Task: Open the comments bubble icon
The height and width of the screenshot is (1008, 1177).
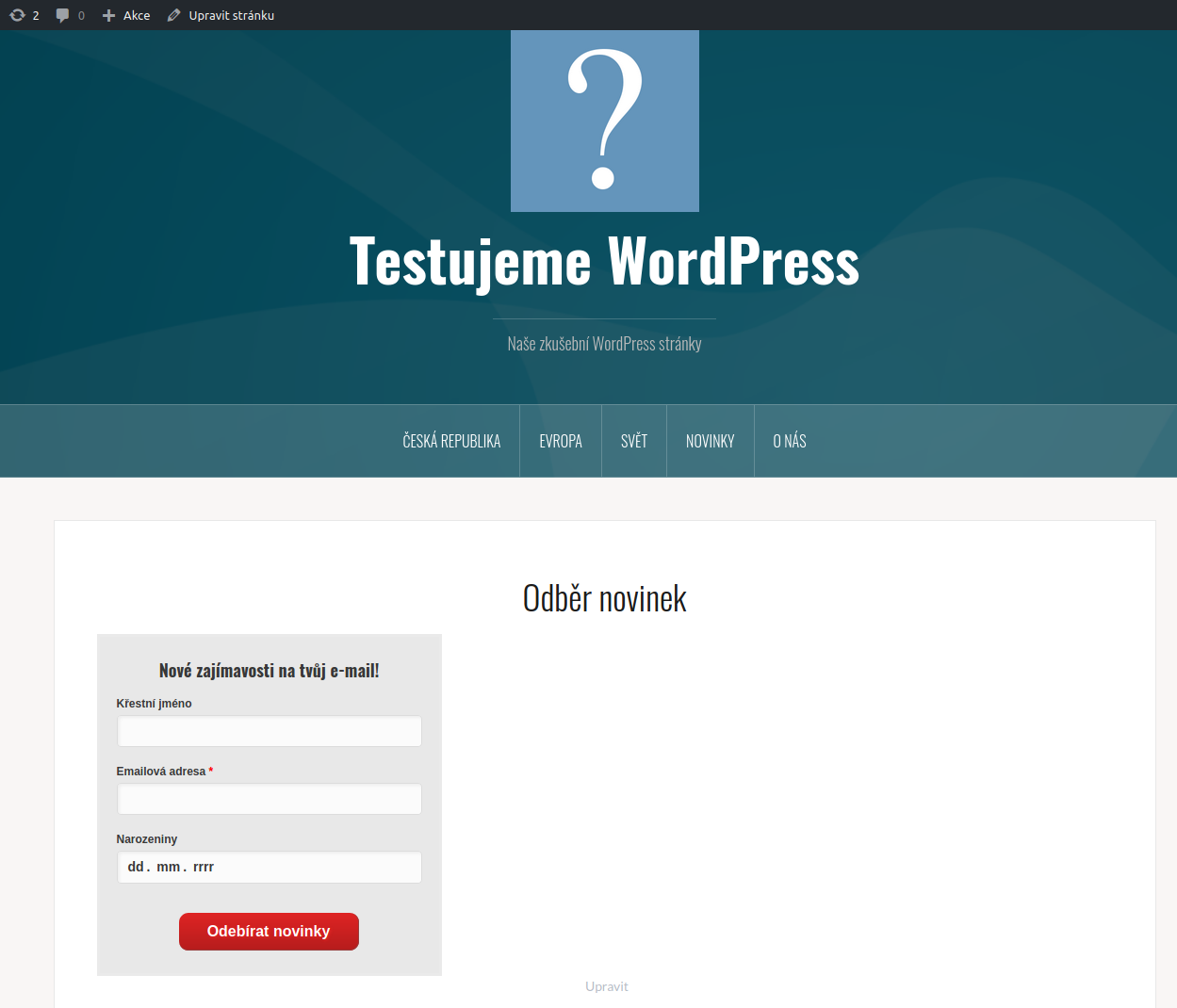Action: pyautogui.click(x=62, y=15)
